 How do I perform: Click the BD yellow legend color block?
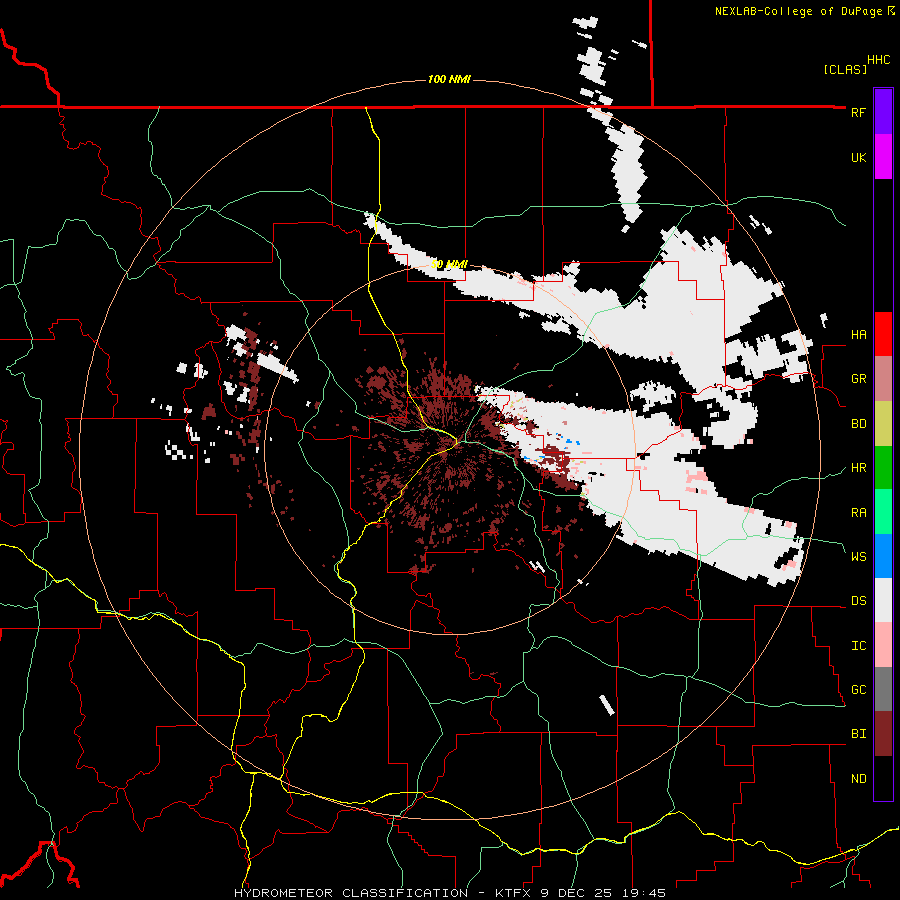pos(883,424)
